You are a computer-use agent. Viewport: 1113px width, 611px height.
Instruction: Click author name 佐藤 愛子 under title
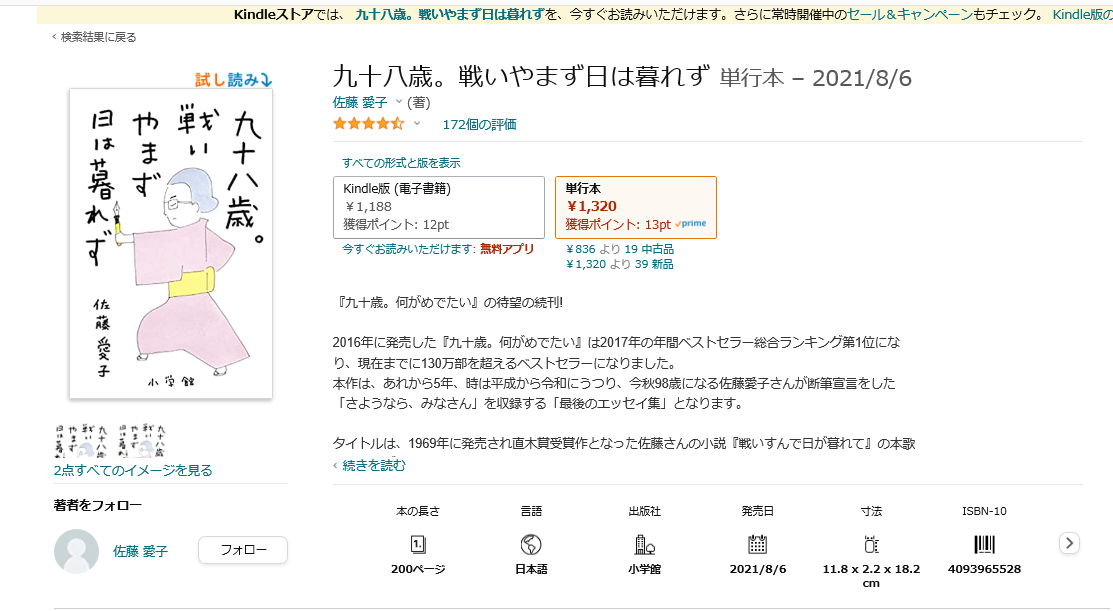click(x=360, y=102)
